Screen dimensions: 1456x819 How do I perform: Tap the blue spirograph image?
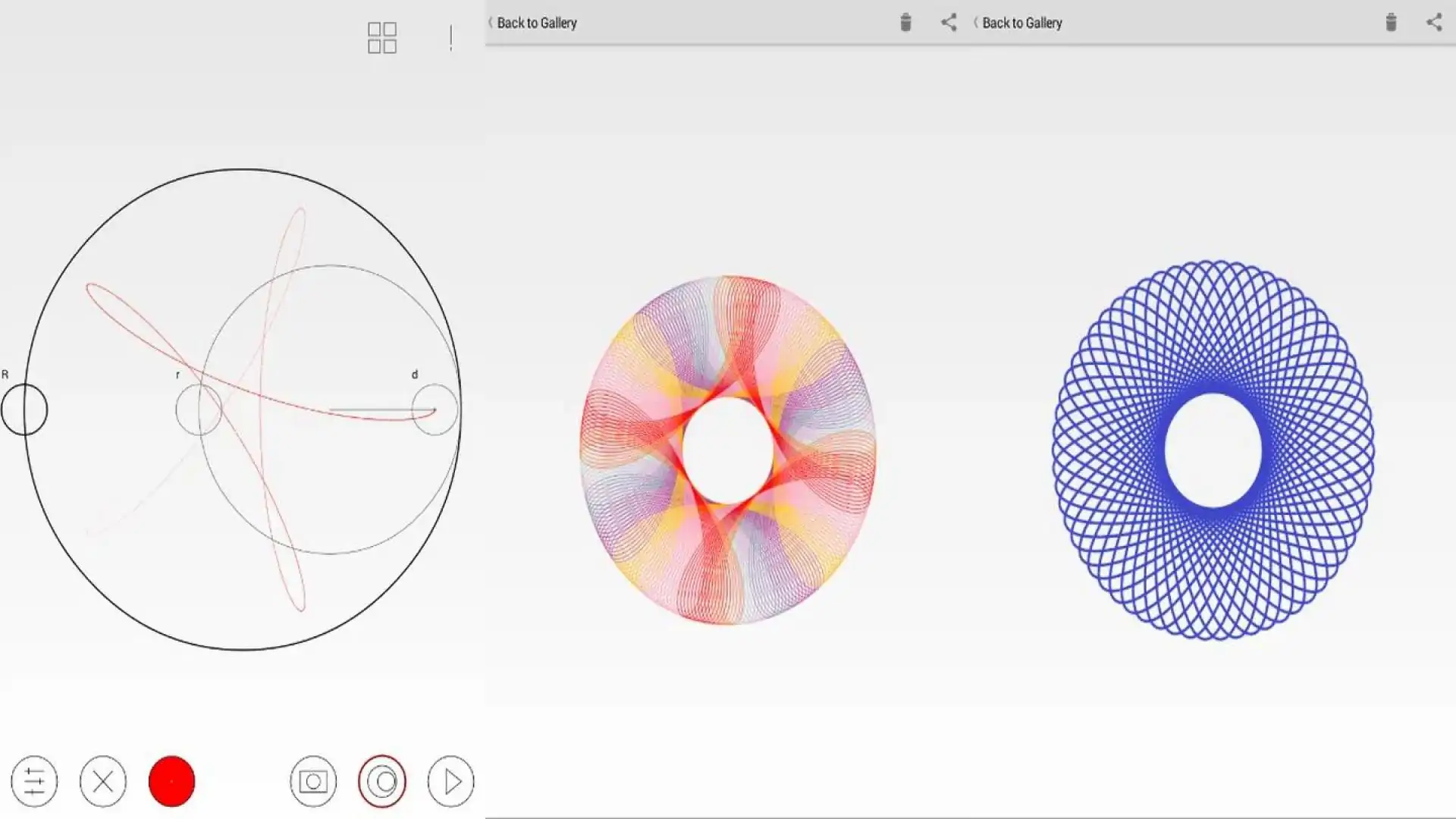pyautogui.click(x=1213, y=450)
